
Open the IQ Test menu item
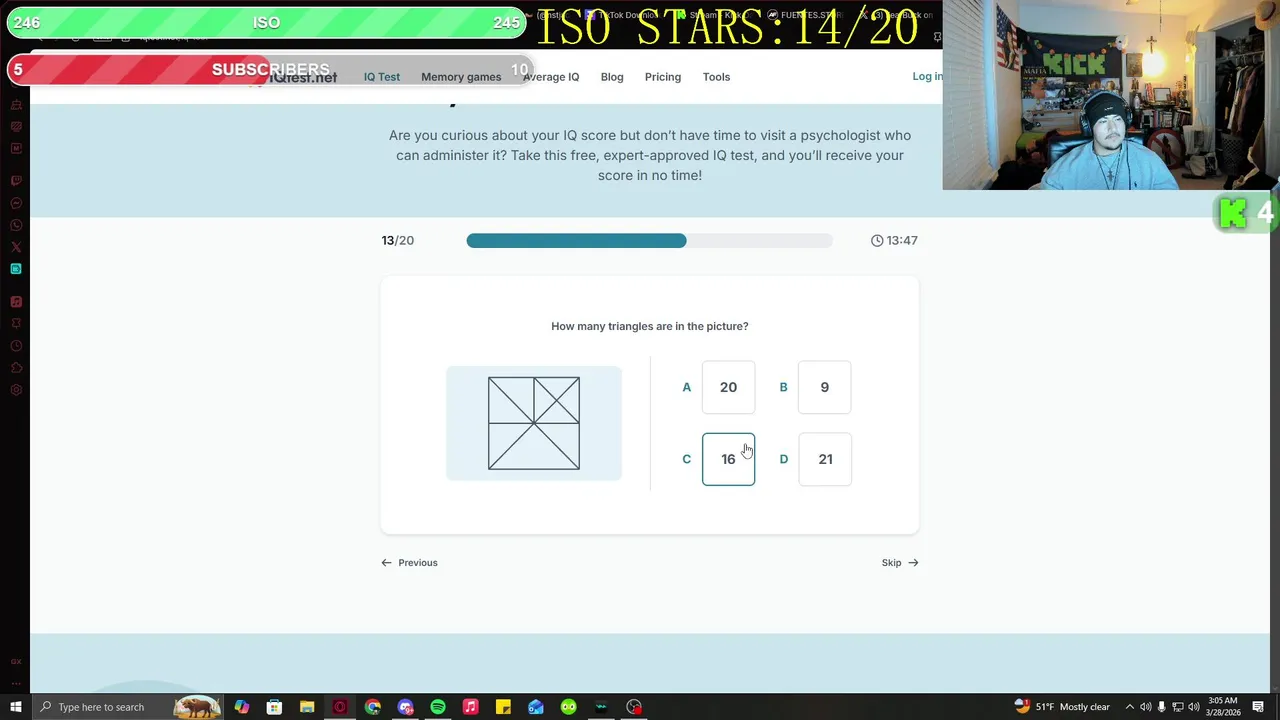click(381, 77)
